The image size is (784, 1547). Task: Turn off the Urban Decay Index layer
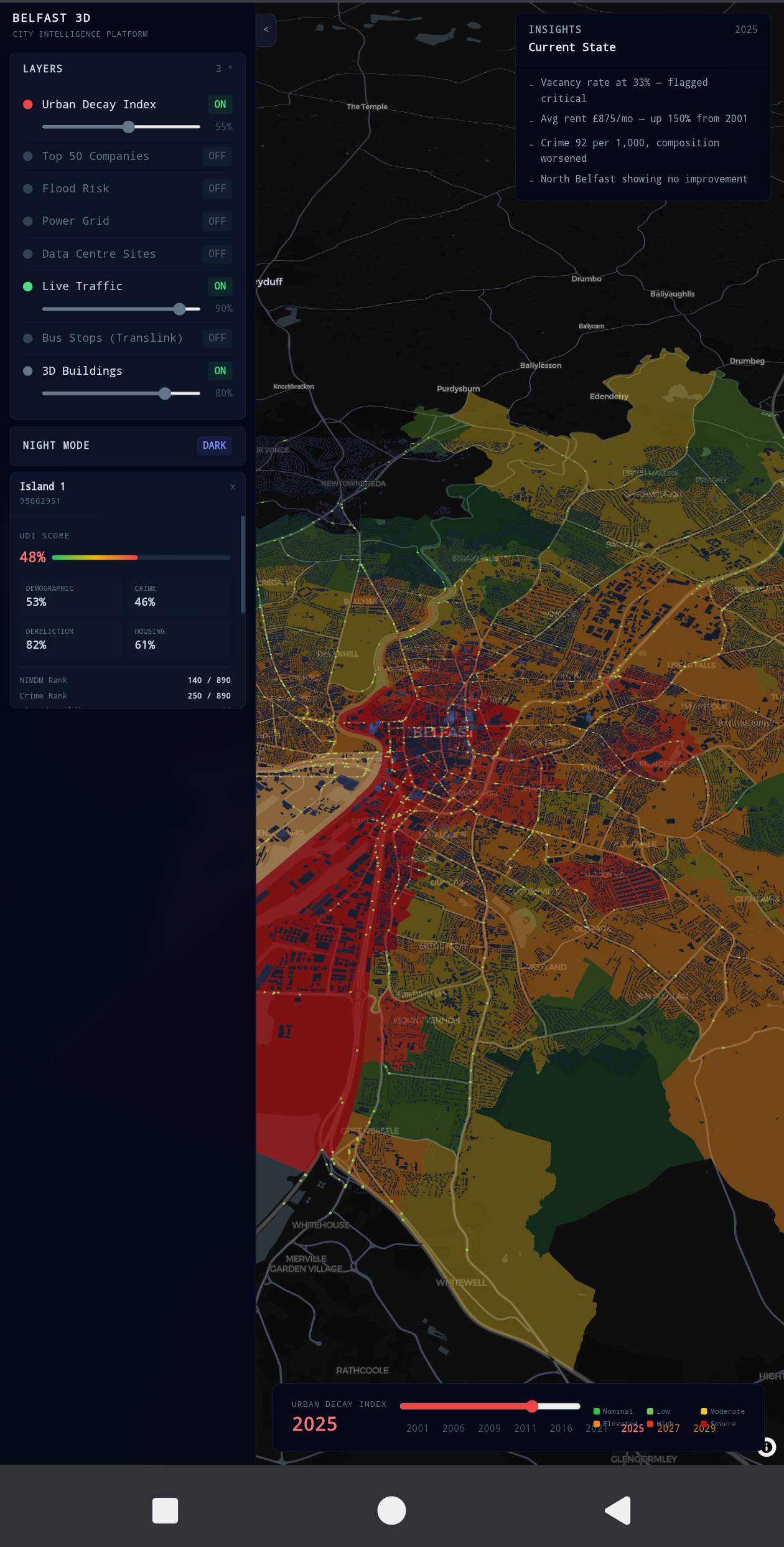220,104
